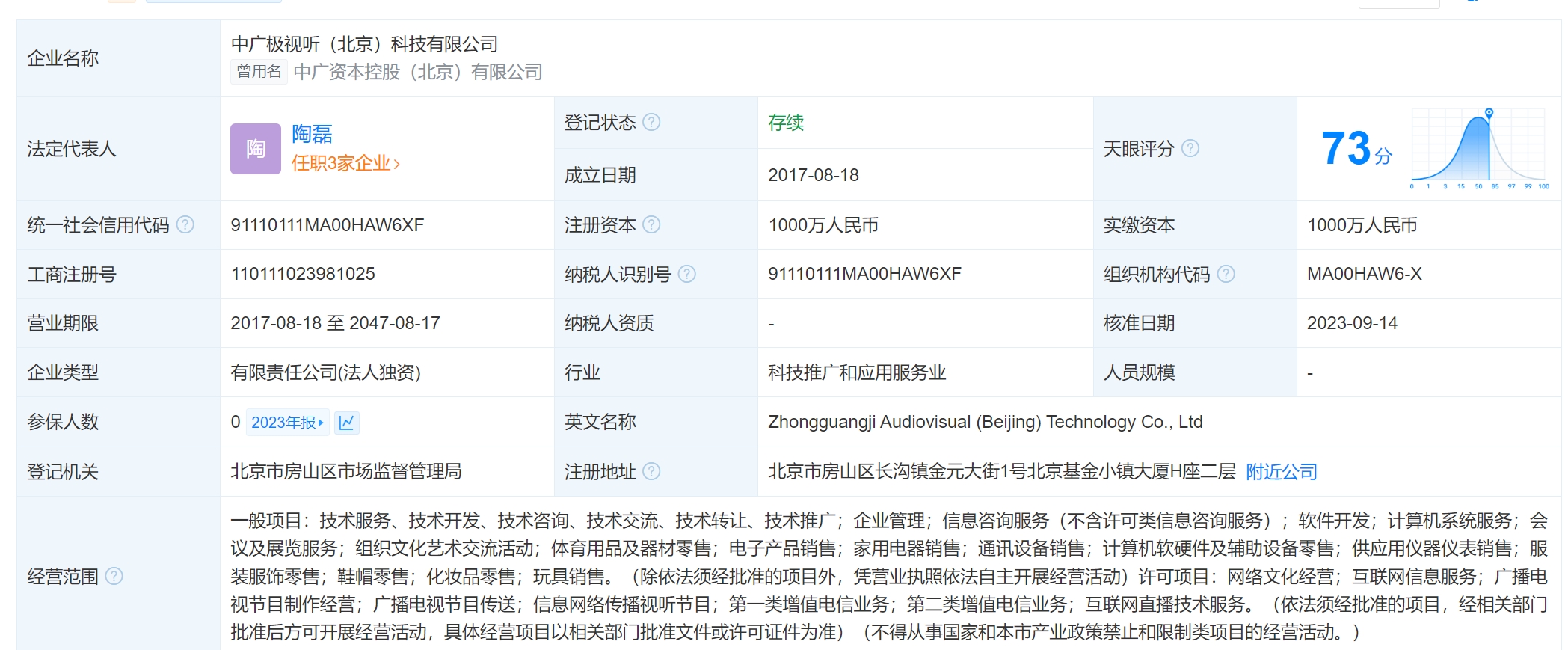This screenshot has width=1568, height=650.
Task: Select taxpayer ID value beside 纳税人识别号
Action: pyautogui.click(x=864, y=274)
